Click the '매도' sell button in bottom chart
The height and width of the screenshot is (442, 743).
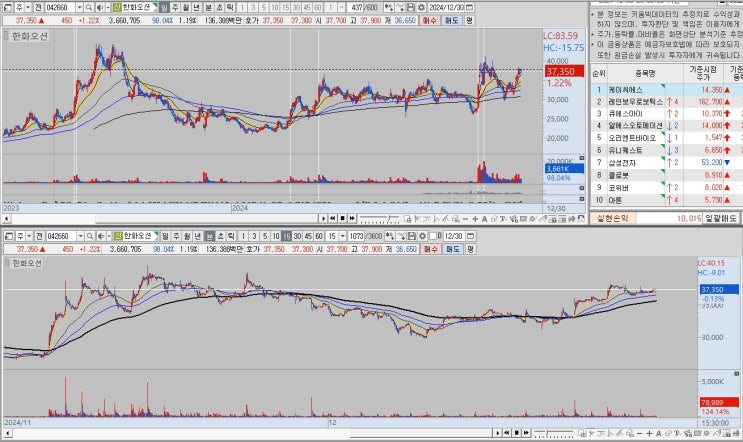point(453,249)
